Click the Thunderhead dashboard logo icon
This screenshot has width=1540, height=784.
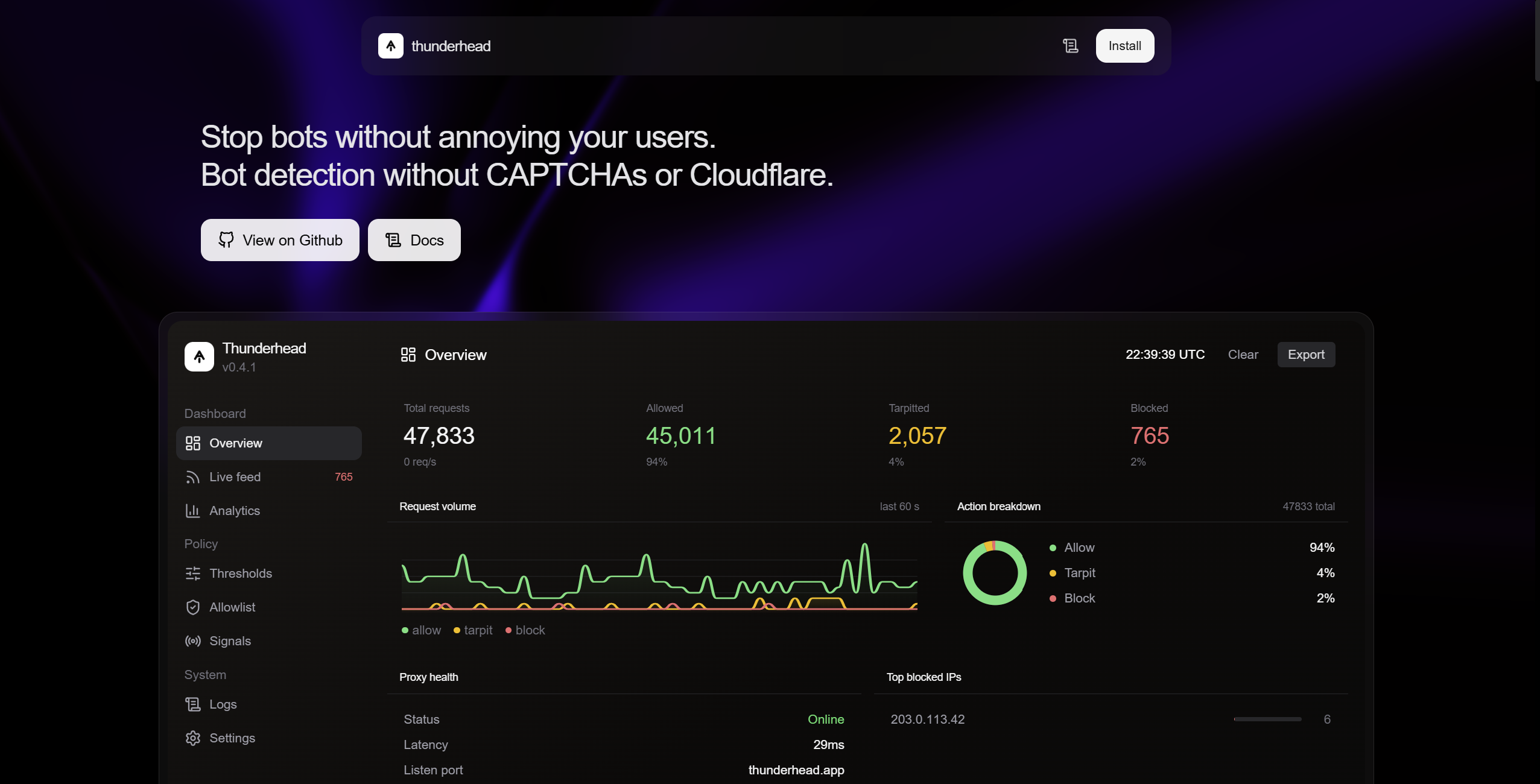pos(199,356)
